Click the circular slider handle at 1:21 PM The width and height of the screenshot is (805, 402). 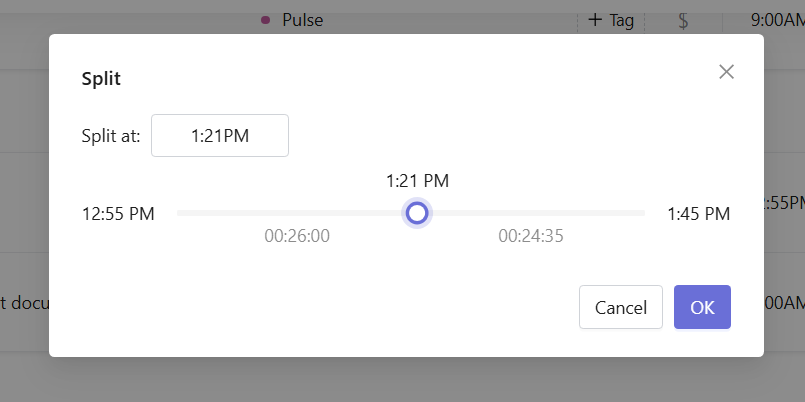(x=417, y=213)
